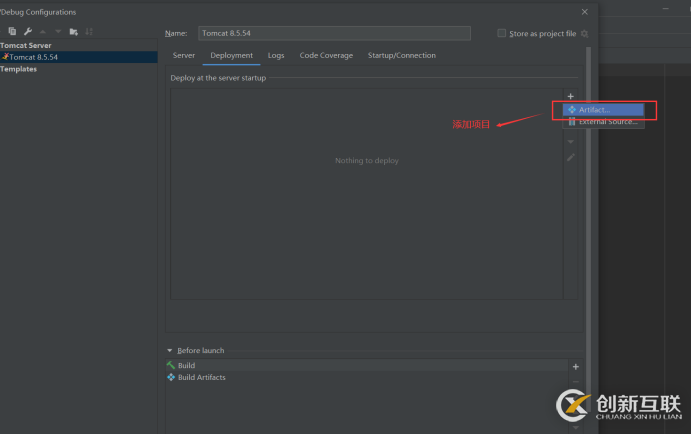Collapse the Before launch section
The width and height of the screenshot is (691, 434).
click(x=170, y=351)
